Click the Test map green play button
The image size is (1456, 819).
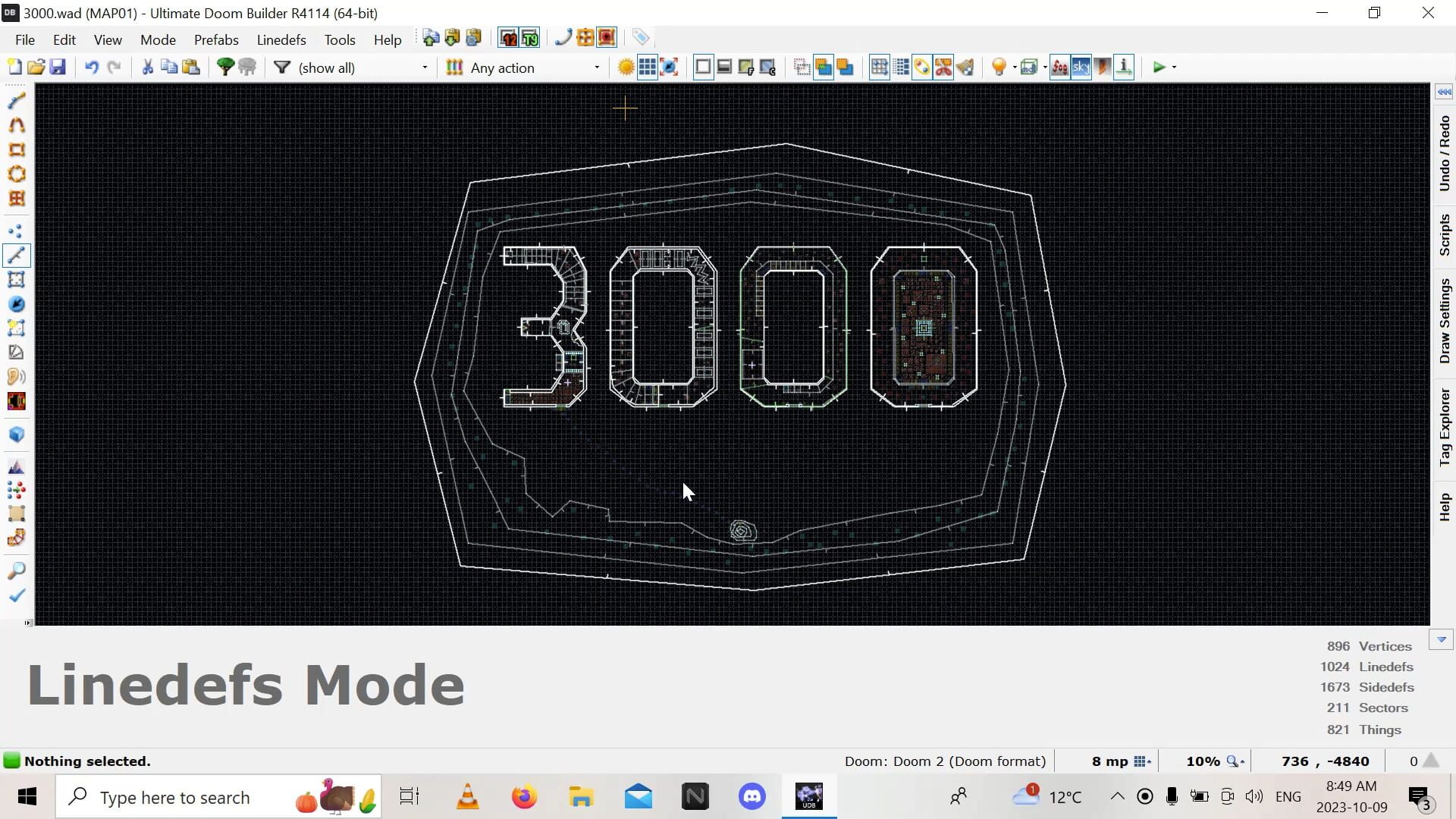coord(1158,67)
